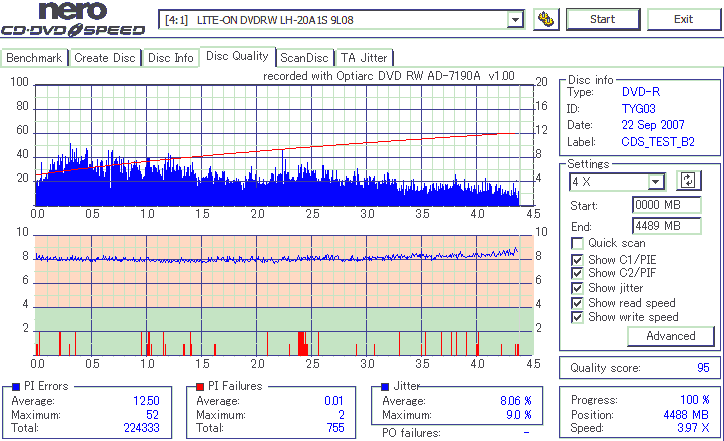The image size is (724, 441).
Task: Uncheck the Show jitter option
Action: click(x=577, y=288)
